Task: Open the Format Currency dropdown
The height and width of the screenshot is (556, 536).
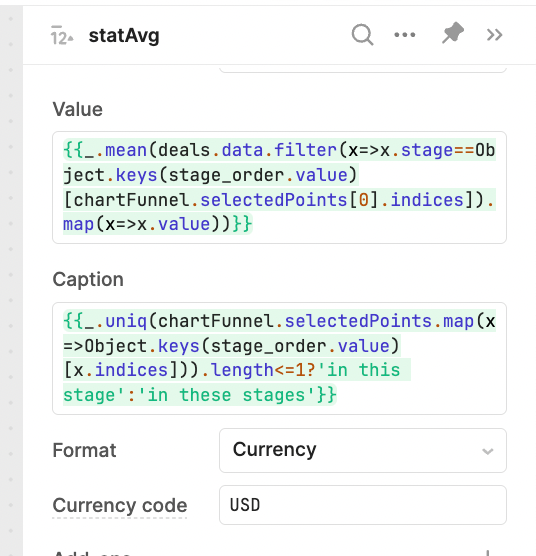Action: click(x=363, y=450)
